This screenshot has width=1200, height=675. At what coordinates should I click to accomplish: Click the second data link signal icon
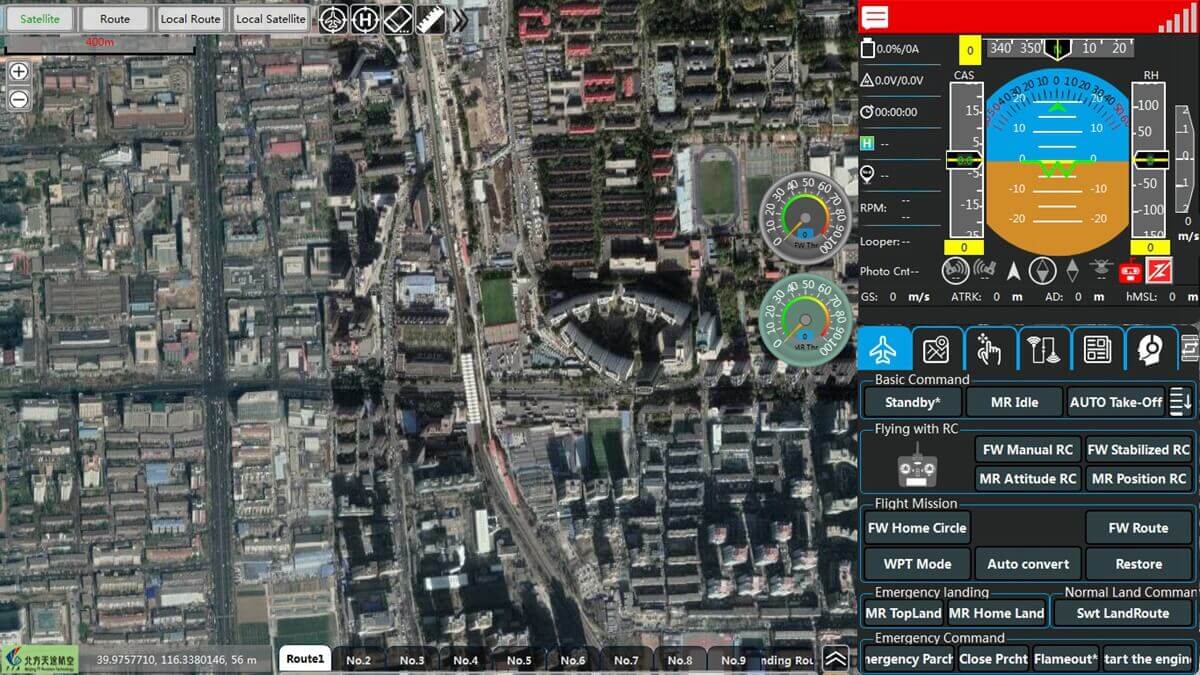[x=984, y=270]
